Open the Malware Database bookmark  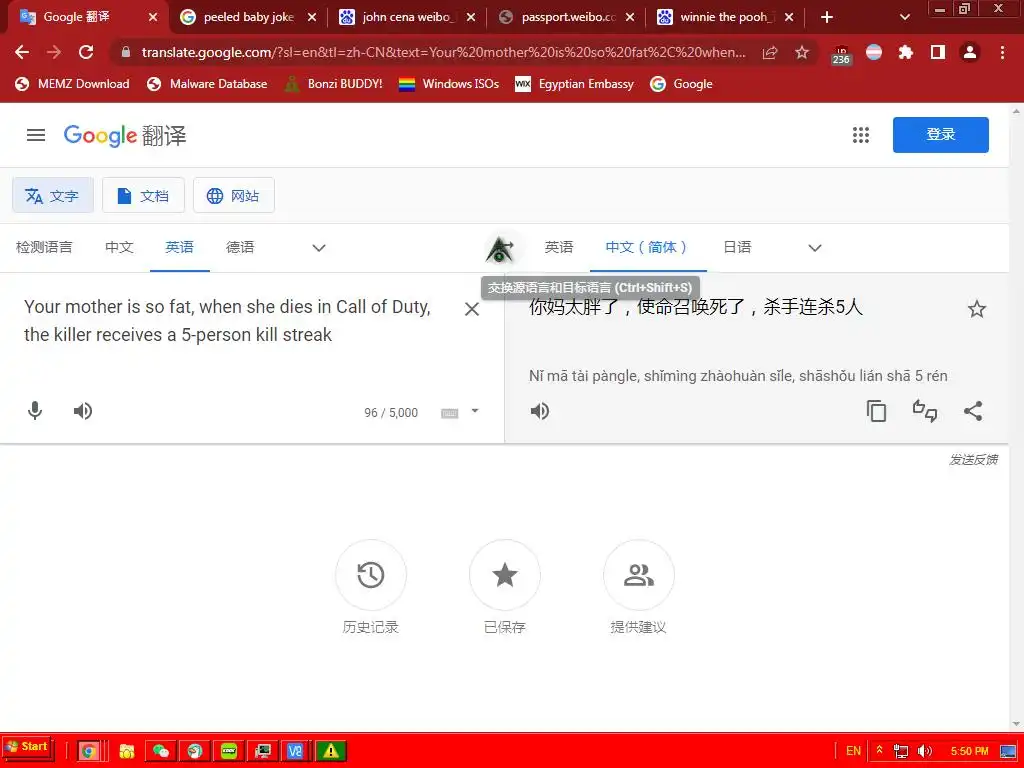(207, 84)
